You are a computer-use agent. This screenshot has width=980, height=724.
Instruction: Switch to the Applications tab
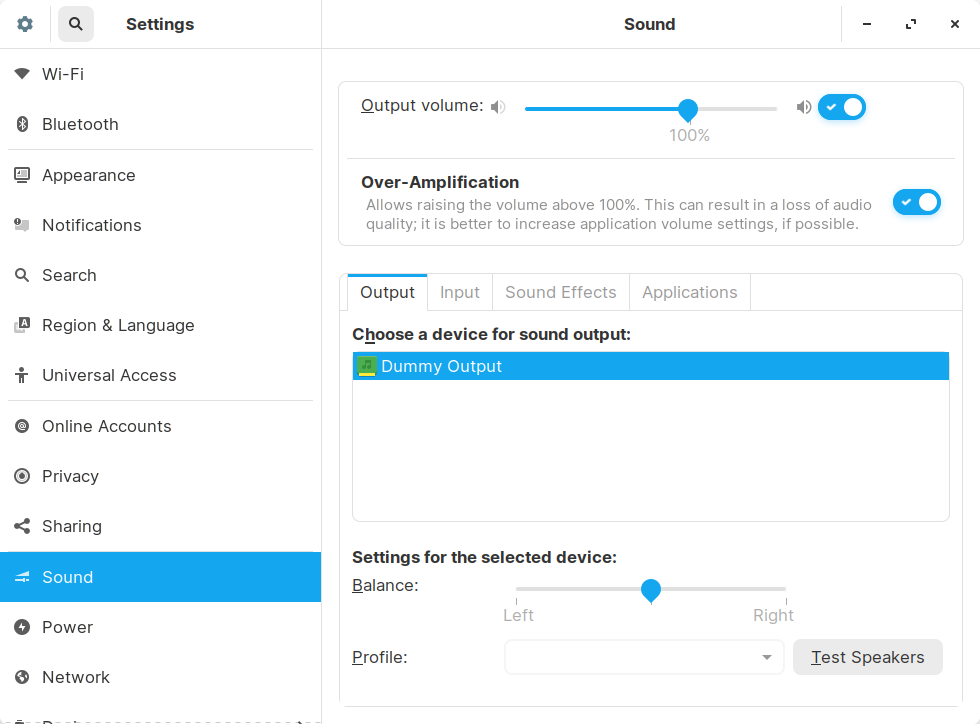pyautogui.click(x=689, y=292)
